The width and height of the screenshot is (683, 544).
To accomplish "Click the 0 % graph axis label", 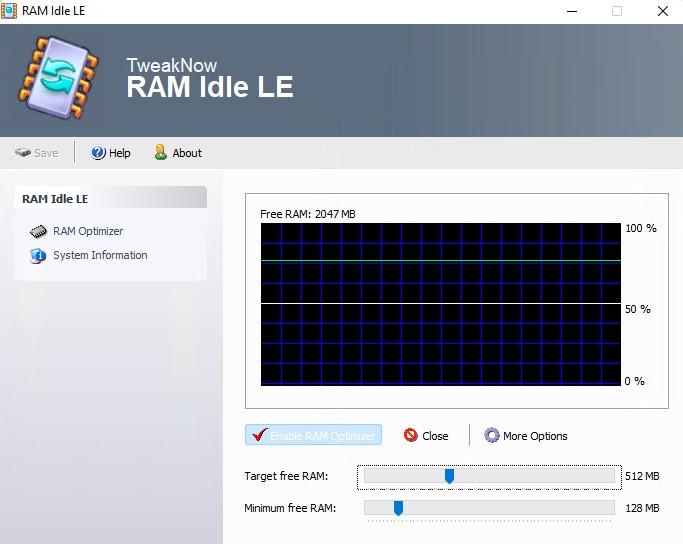I will click(634, 381).
